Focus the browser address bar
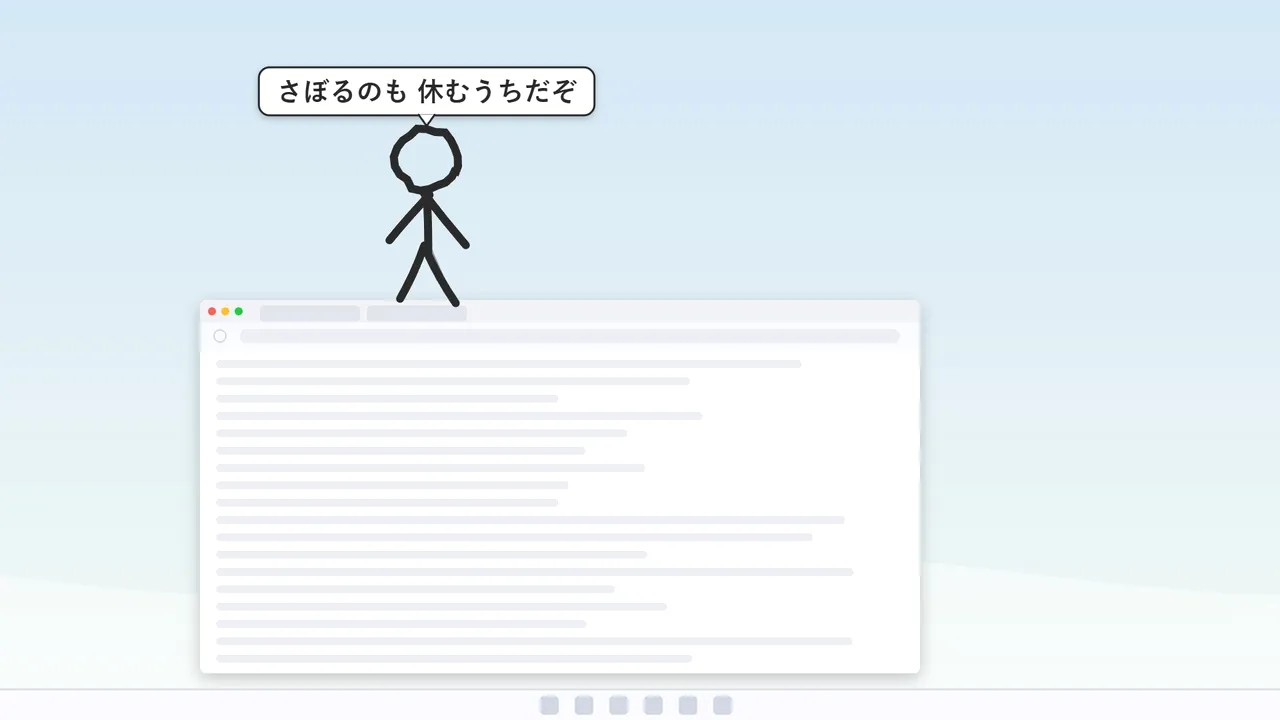 [x=570, y=336]
